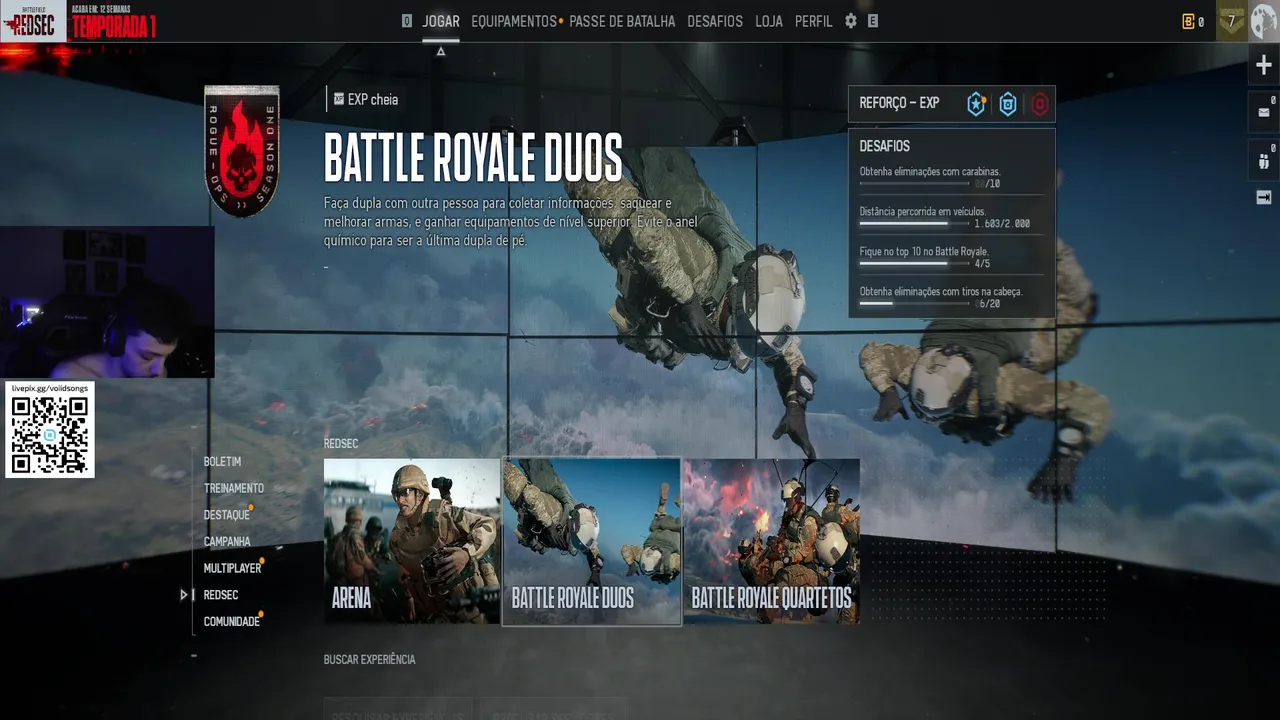The width and height of the screenshot is (1280, 720).
Task: Open the player avatar profile picture
Action: click(x=1263, y=21)
